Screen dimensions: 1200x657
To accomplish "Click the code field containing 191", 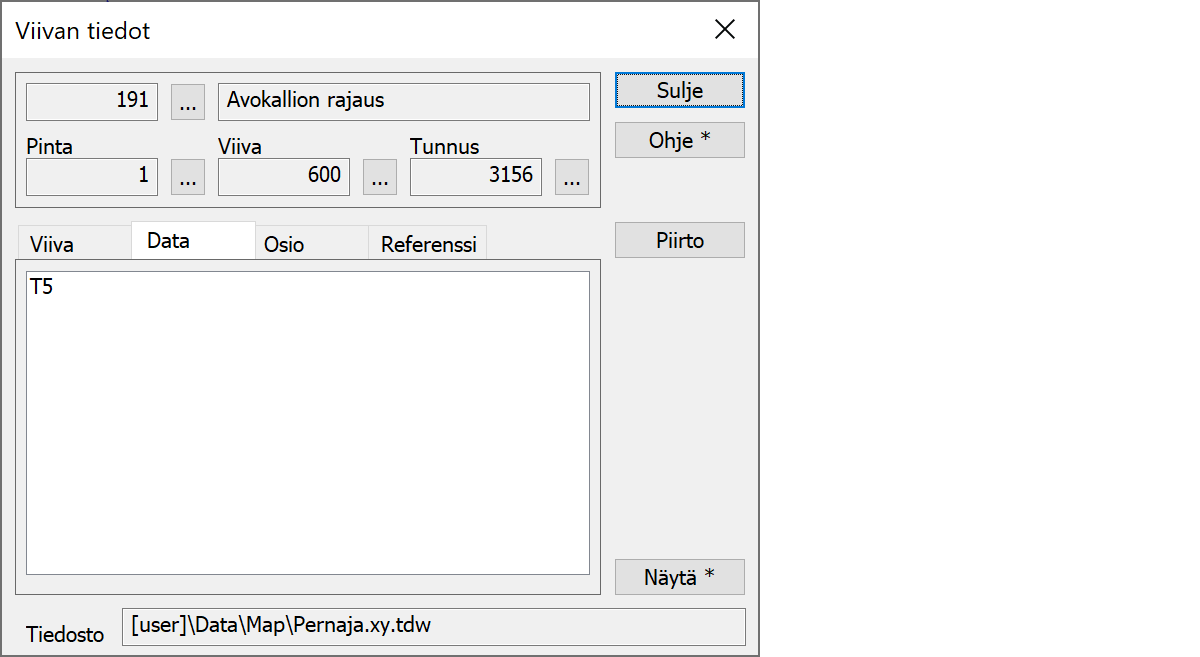I will coord(92,101).
